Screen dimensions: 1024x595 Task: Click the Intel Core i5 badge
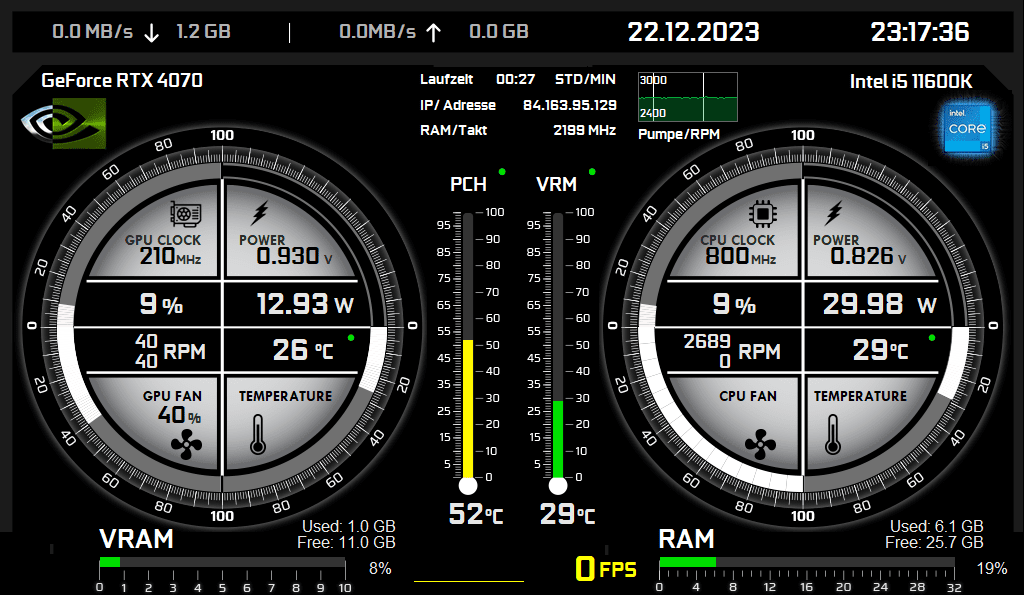[968, 129]
